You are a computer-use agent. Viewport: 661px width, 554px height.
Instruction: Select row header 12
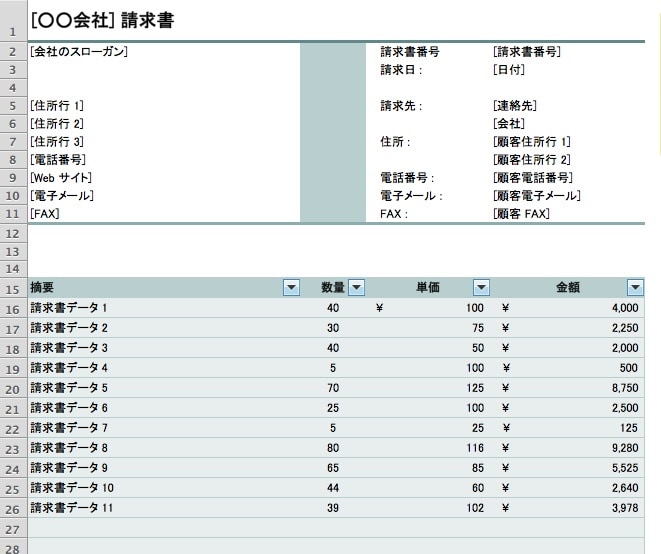[x=13, y=234]
